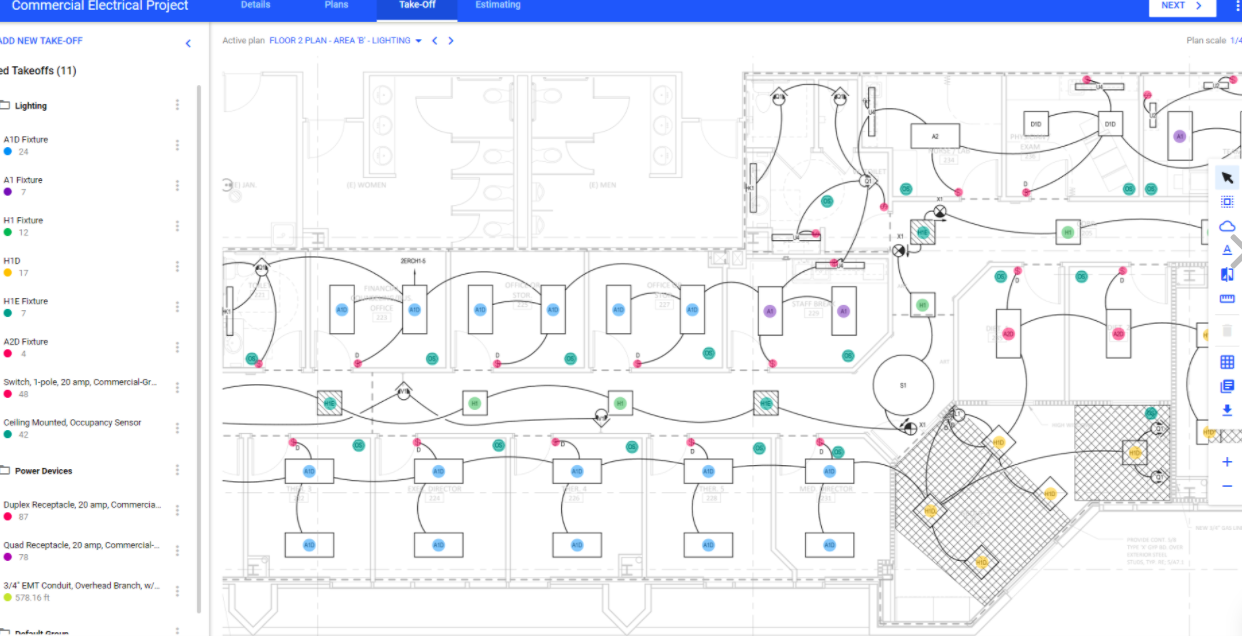Click the copy pages icon
The width and height of the screenshot is (1242, 636).
tap(1227, 386)
